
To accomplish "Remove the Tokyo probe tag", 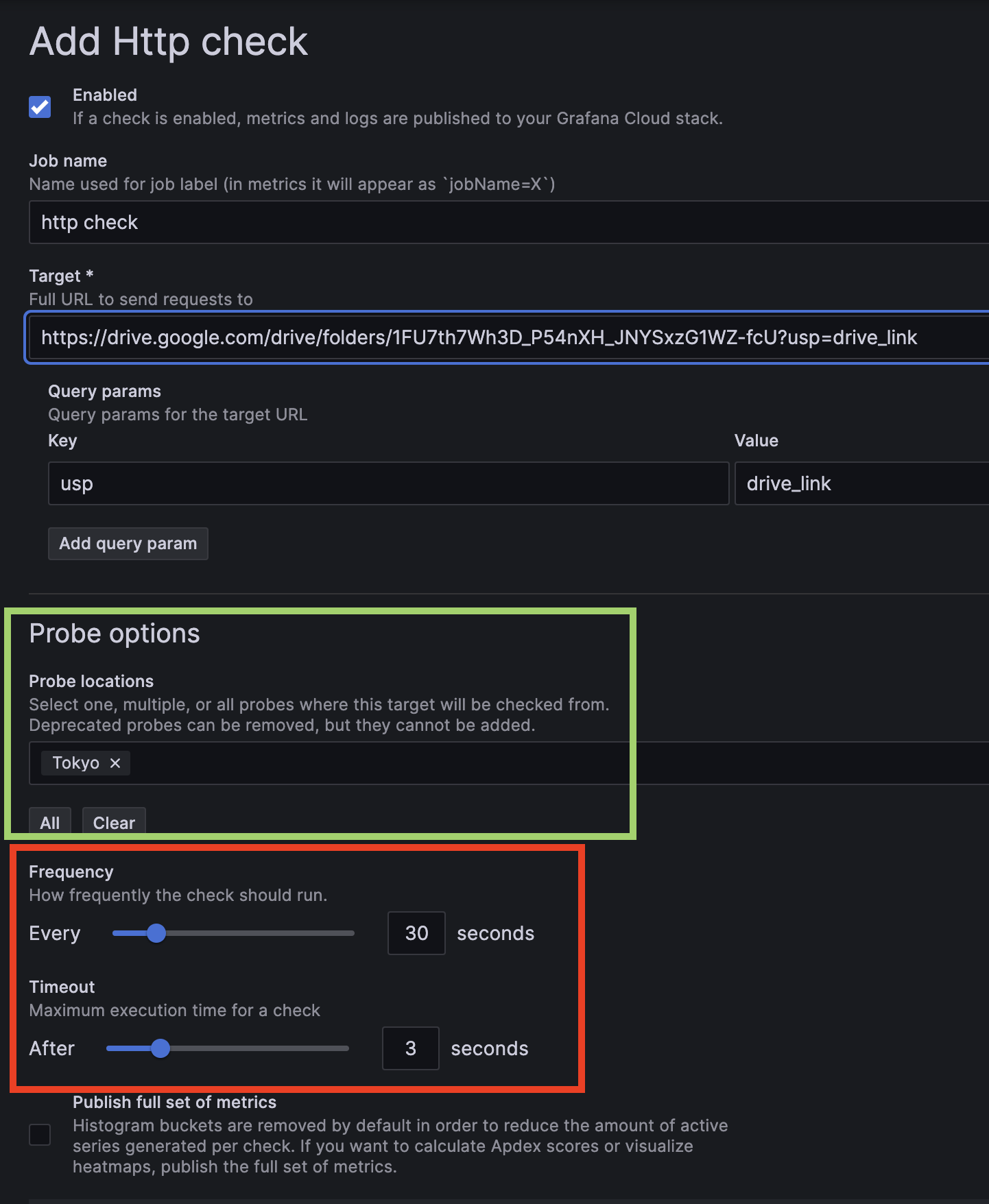I will click(115, 763).
